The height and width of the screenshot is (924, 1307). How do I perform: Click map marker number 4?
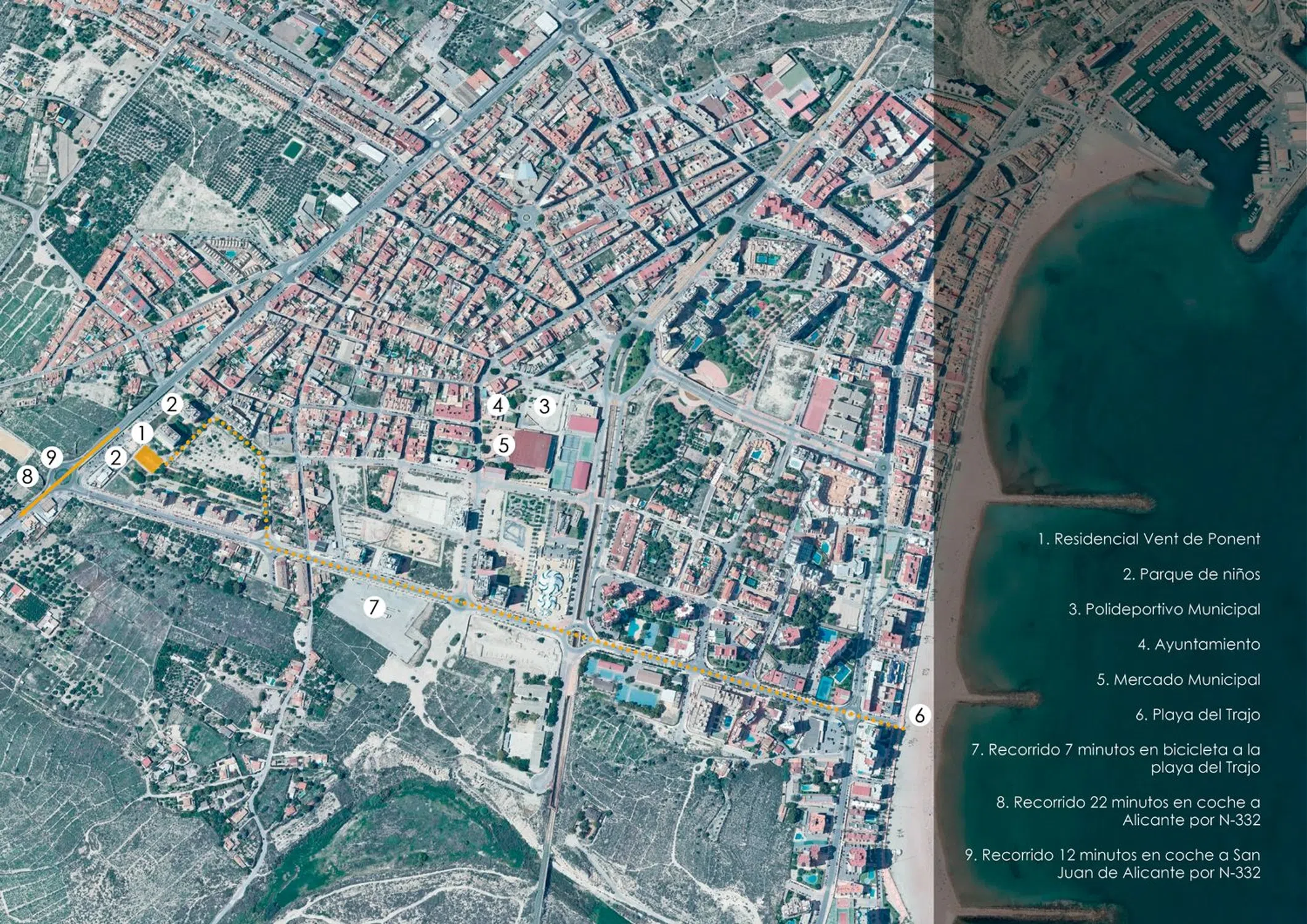tap(498, 405)
